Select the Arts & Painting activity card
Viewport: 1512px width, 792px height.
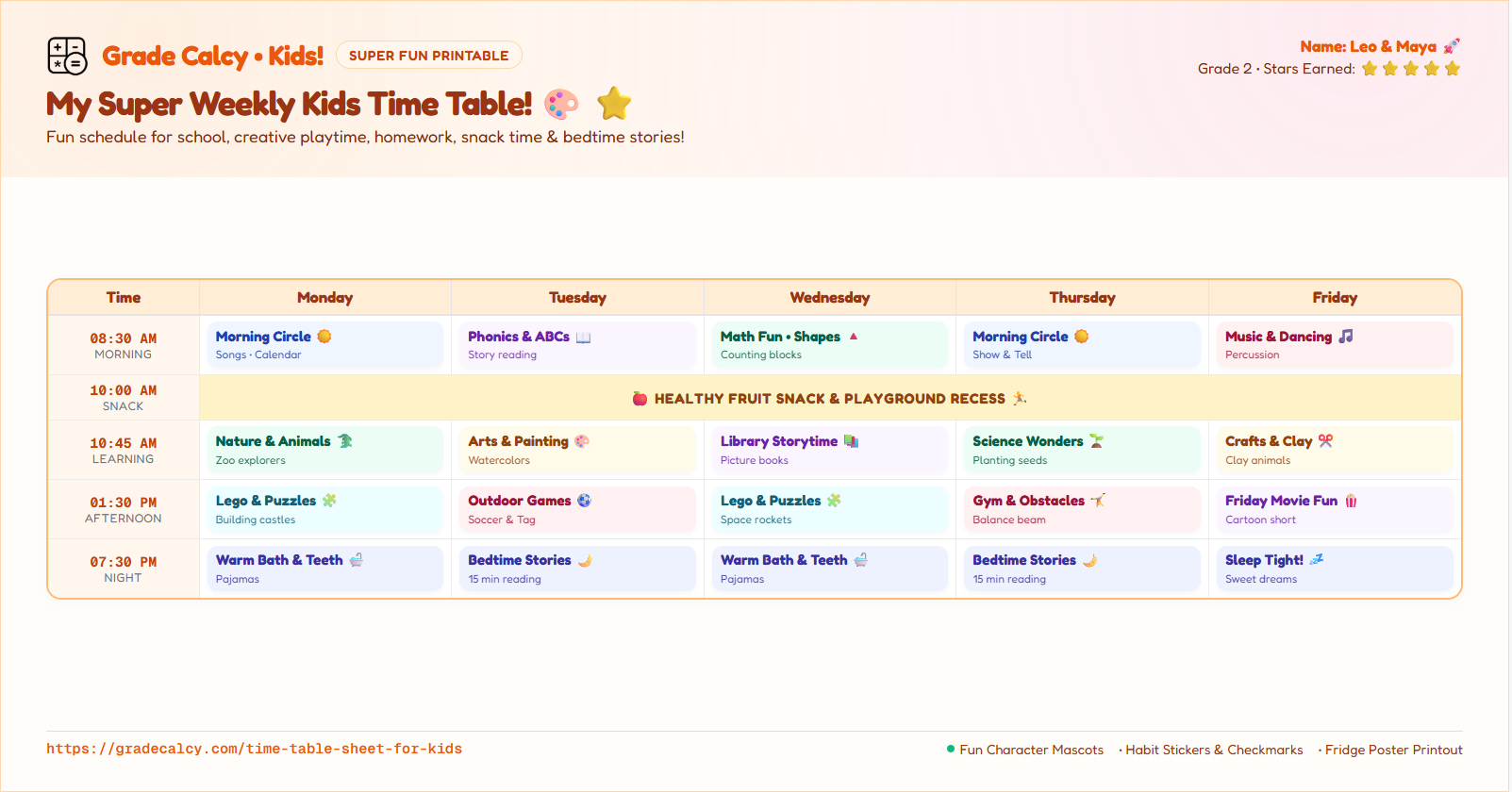(578, 450)
